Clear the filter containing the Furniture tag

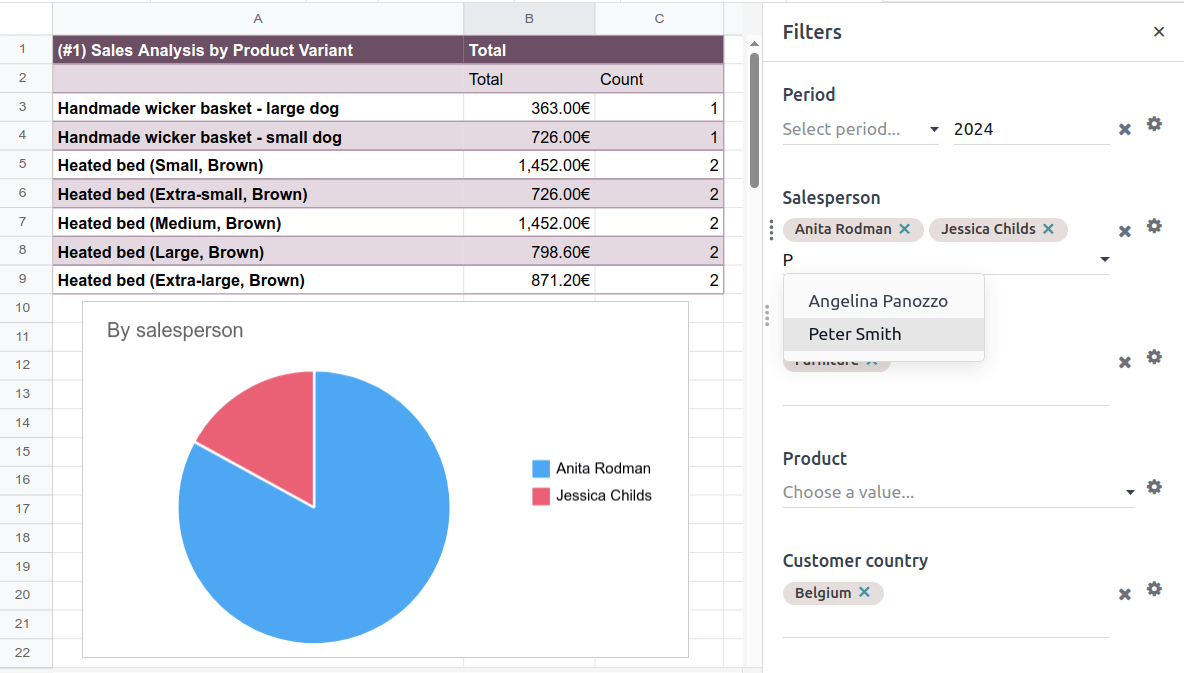pos(1124,361)
